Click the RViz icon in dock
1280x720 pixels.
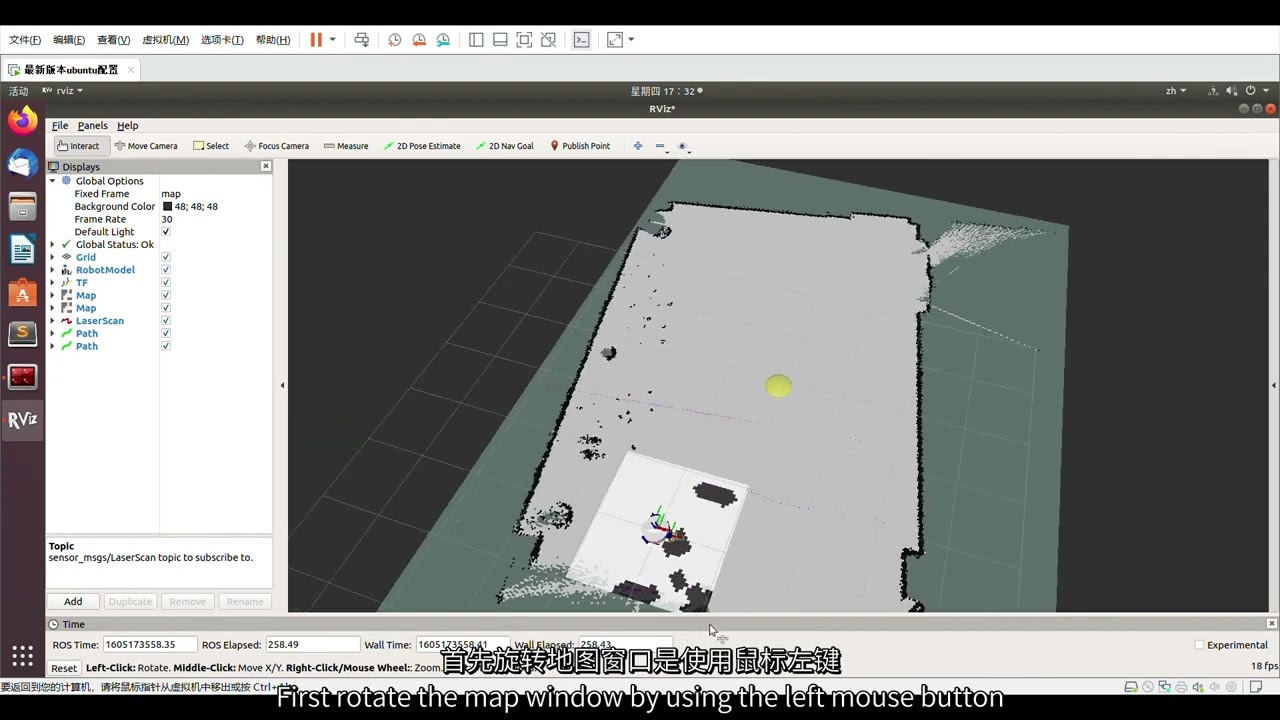tap(22, 420)
